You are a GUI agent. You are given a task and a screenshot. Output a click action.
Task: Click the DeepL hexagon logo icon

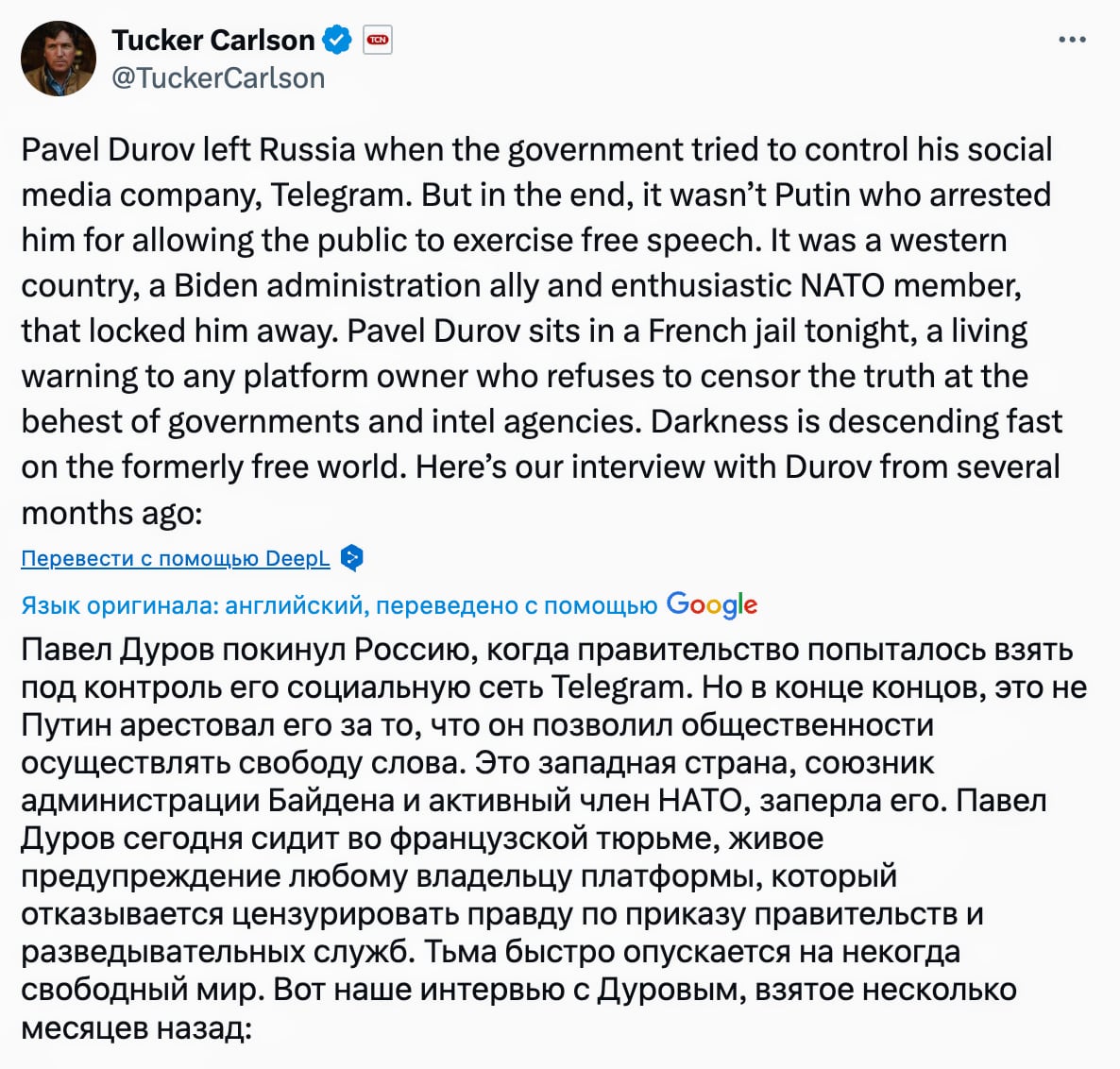click(x=352, y=558)
